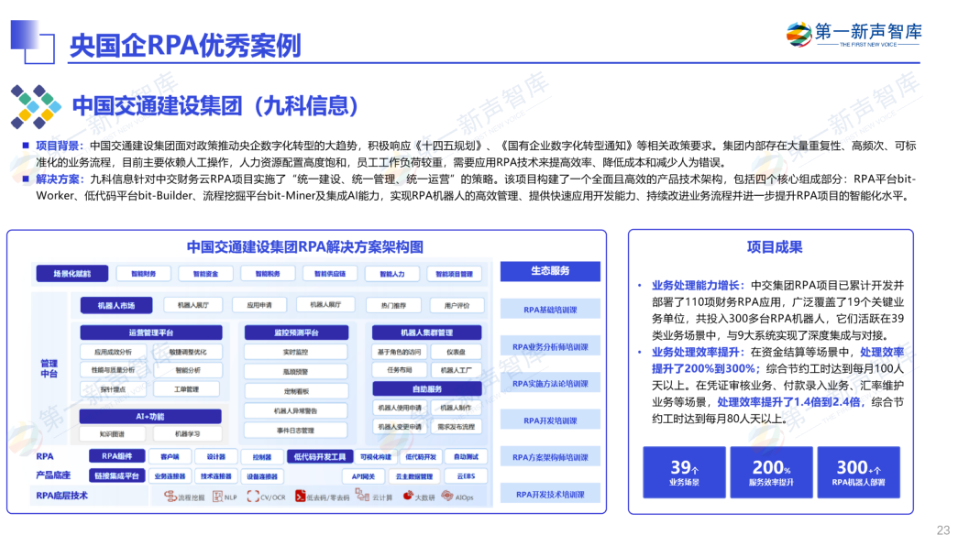Click the 性能与质量分析 box
Viewport: 956px width, 553px height.
pos(113,370)
